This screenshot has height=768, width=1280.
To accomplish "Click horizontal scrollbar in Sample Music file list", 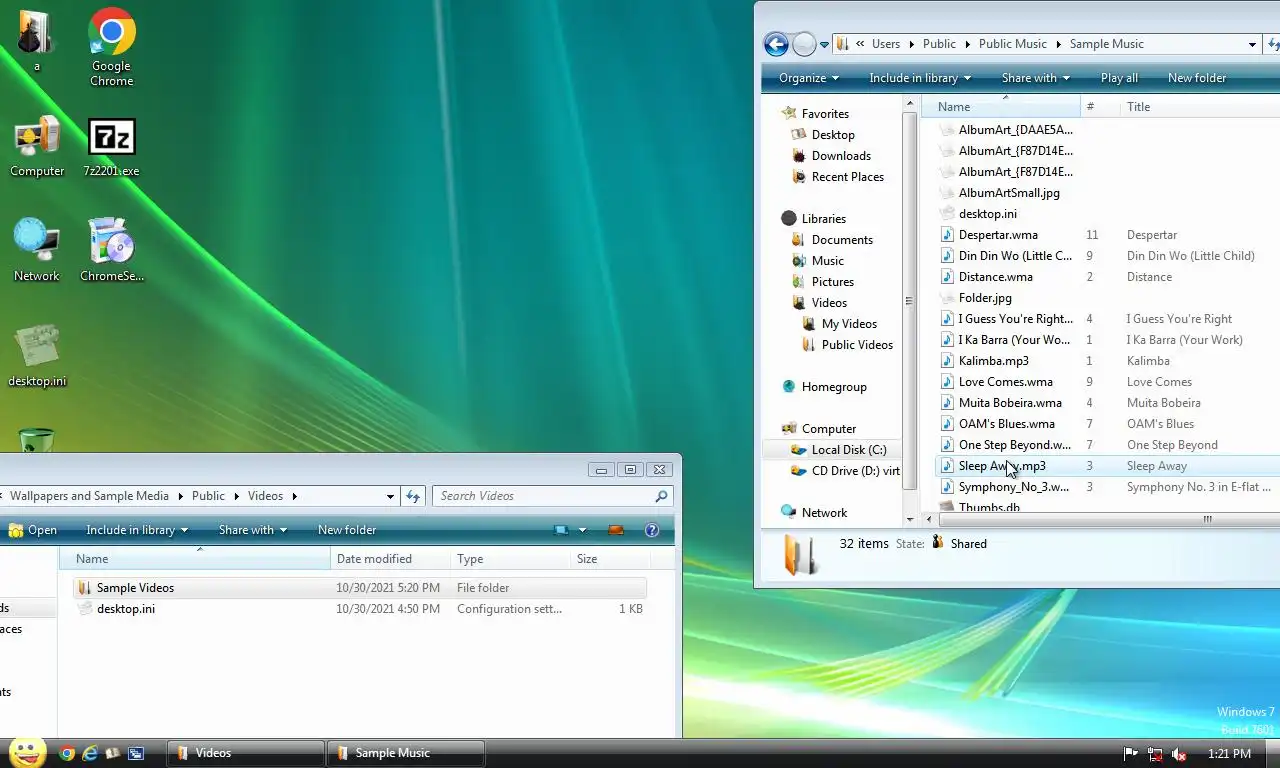I will (1207, 519).
